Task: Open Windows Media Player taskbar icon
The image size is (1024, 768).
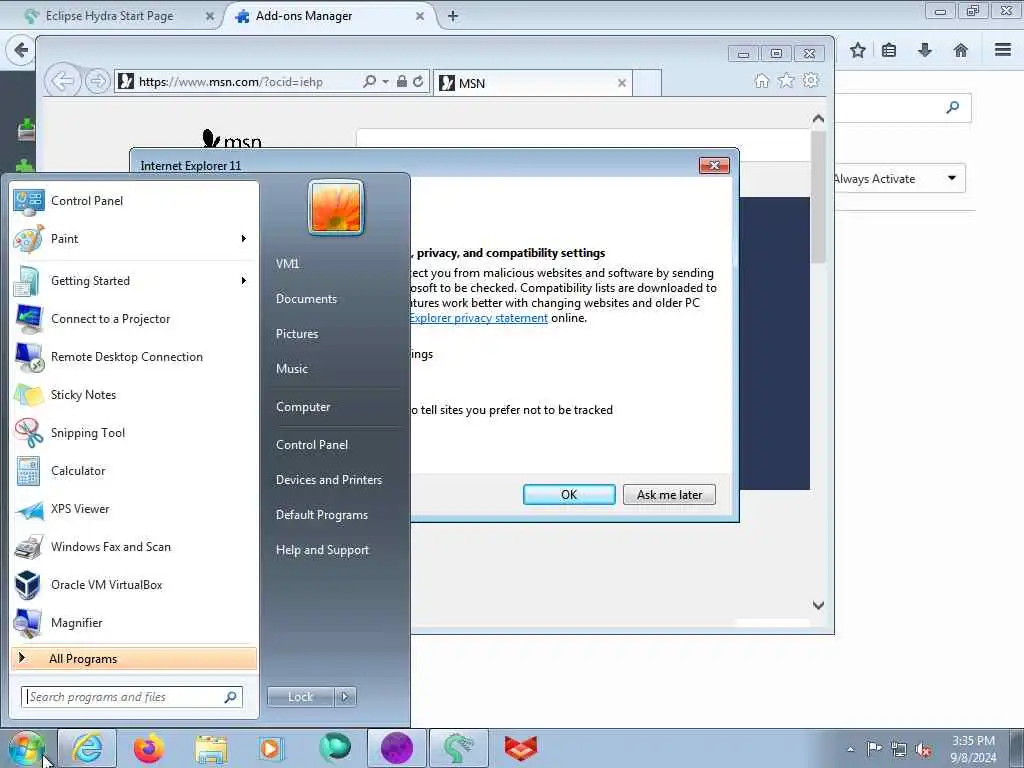Action: tap(271, 748)
